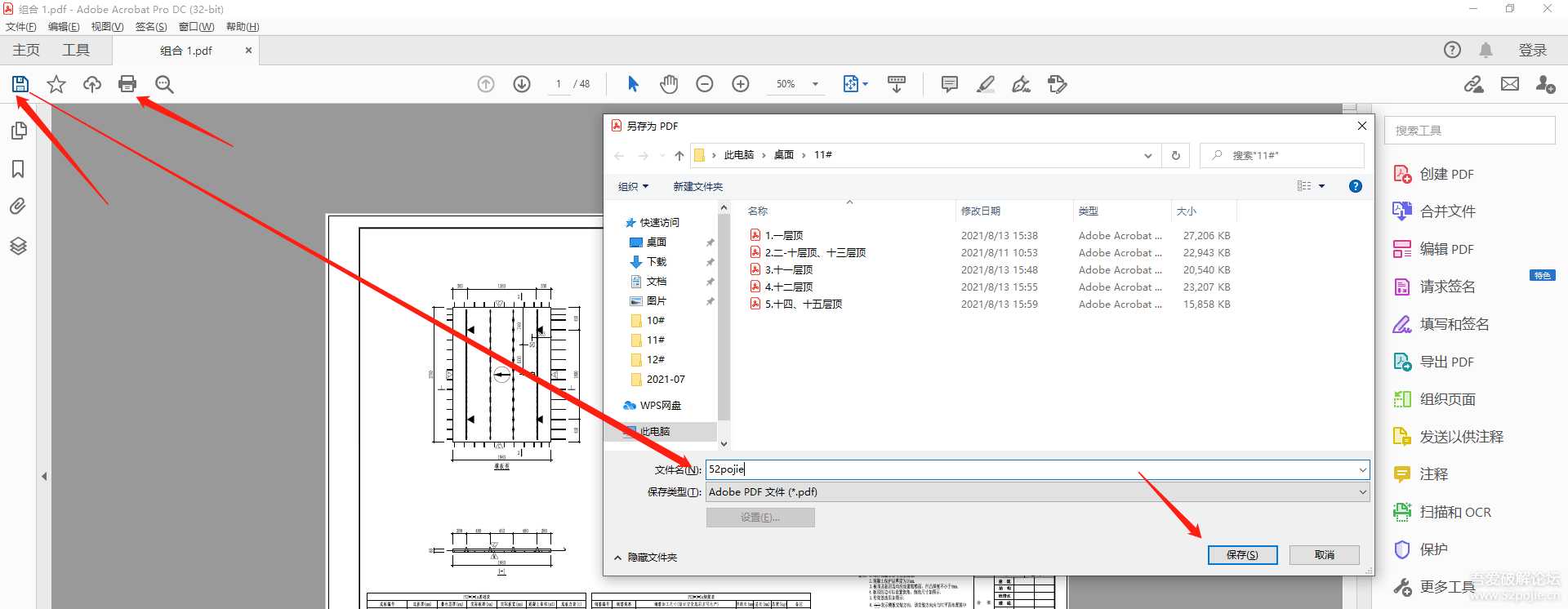Collapse the Hide Folders (隐藏文件夹) toggle
This screenshot has width=1568, height=609.
tap(645, 558)
